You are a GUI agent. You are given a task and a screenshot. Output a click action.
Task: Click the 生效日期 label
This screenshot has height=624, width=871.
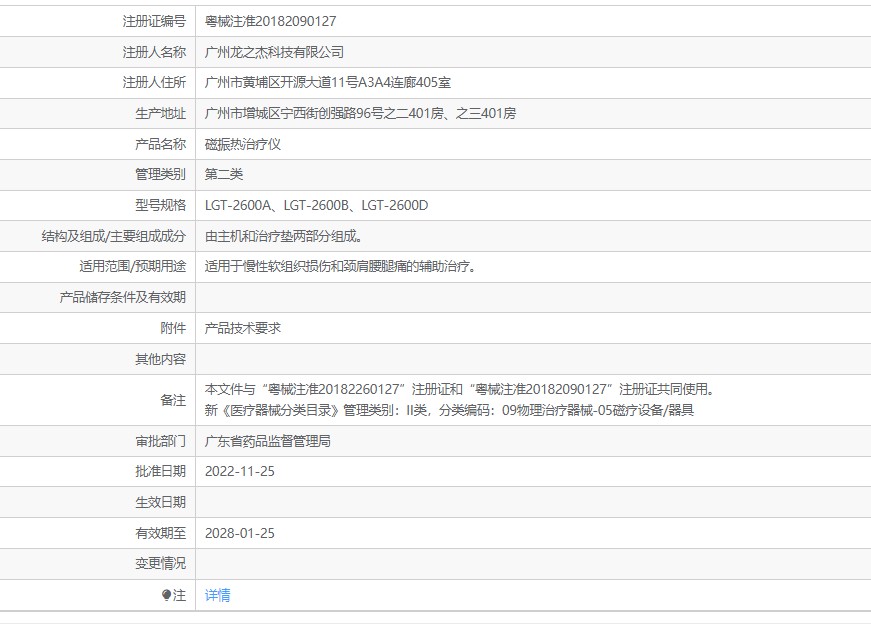pos(161,502)
